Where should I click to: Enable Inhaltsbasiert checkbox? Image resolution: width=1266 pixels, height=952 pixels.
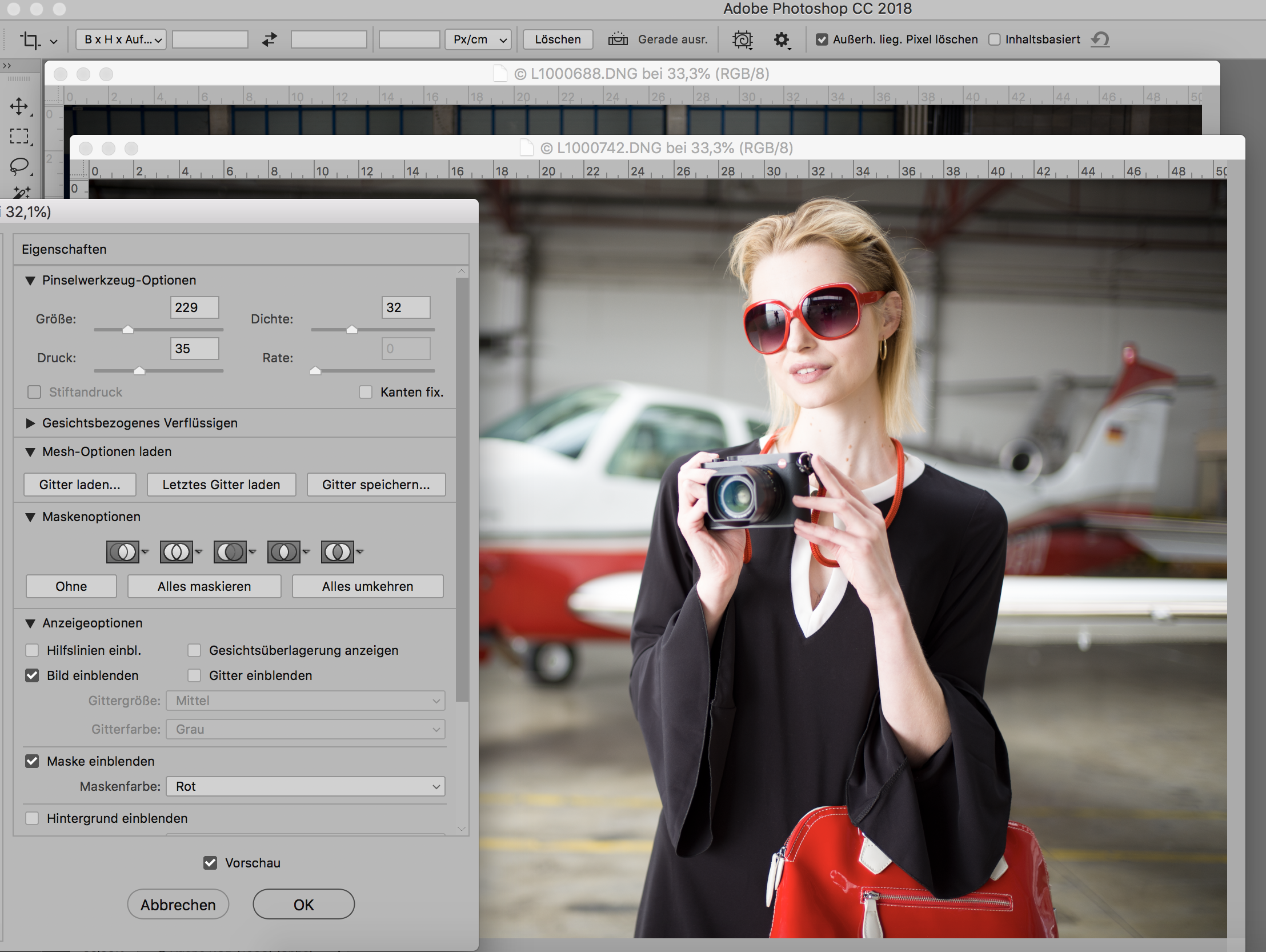click(995, 39)
